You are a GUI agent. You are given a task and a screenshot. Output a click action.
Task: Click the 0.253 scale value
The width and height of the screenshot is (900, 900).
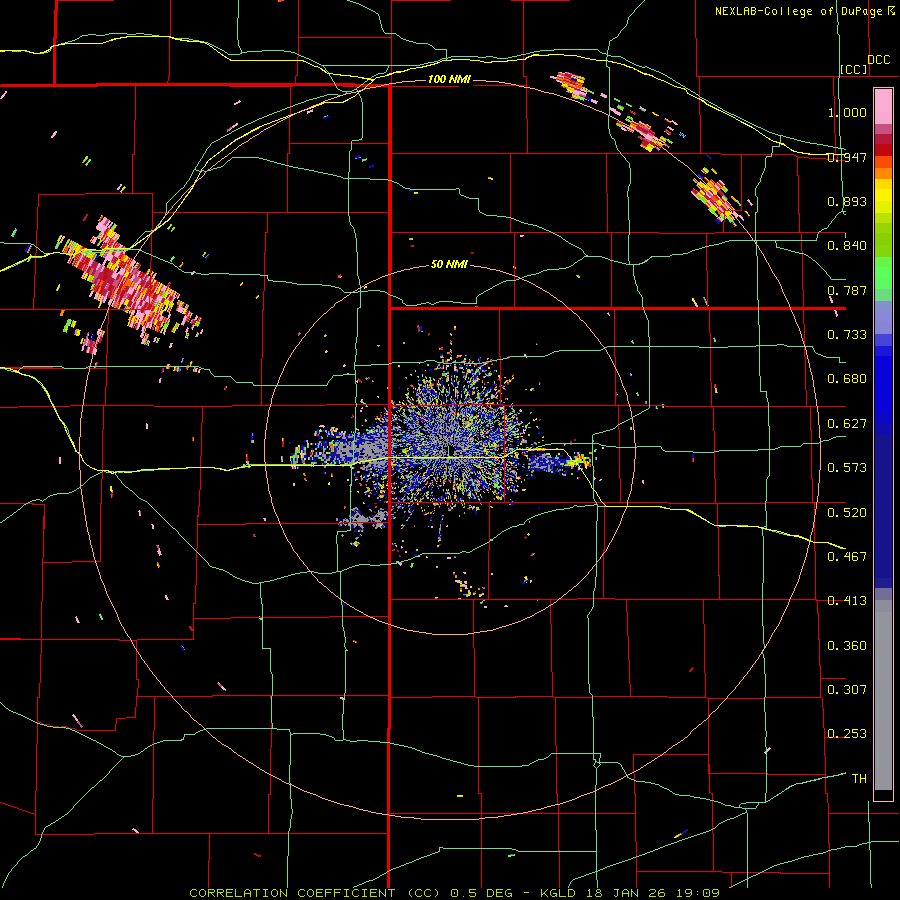[x=847, y=734]
